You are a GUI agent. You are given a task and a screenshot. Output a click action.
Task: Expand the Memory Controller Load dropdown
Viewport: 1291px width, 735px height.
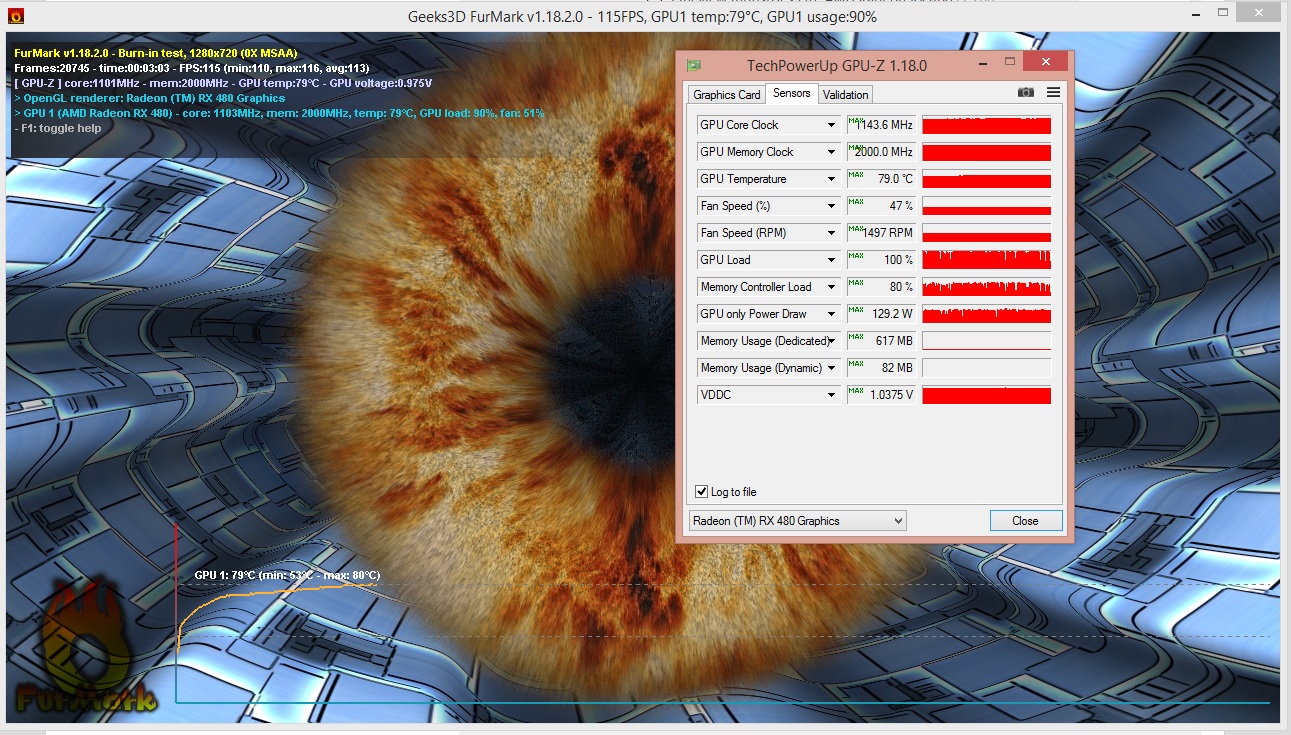830,287
